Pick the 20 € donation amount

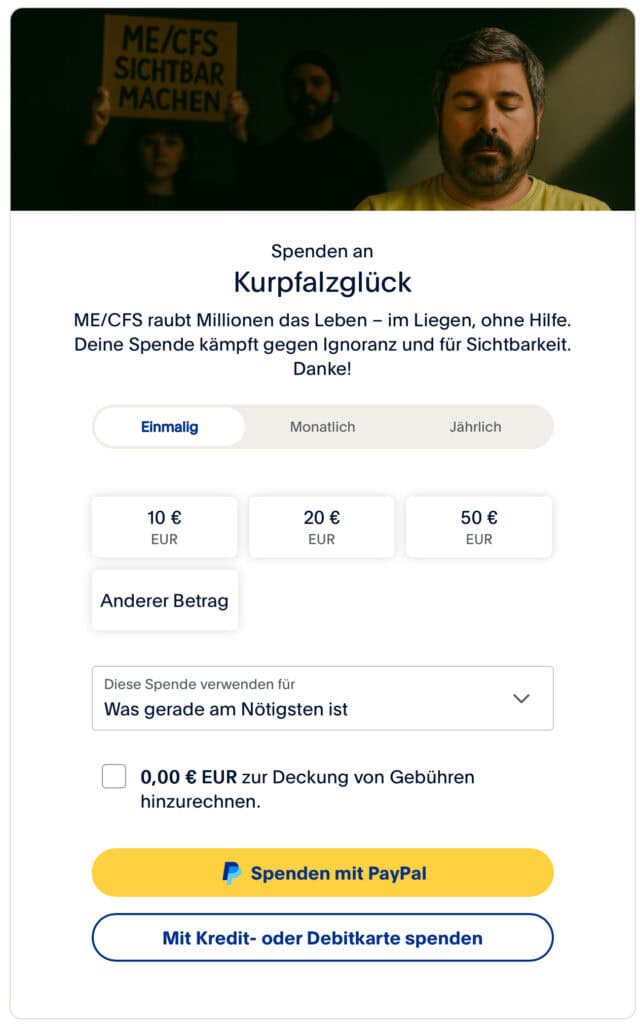tap(322, 527)
